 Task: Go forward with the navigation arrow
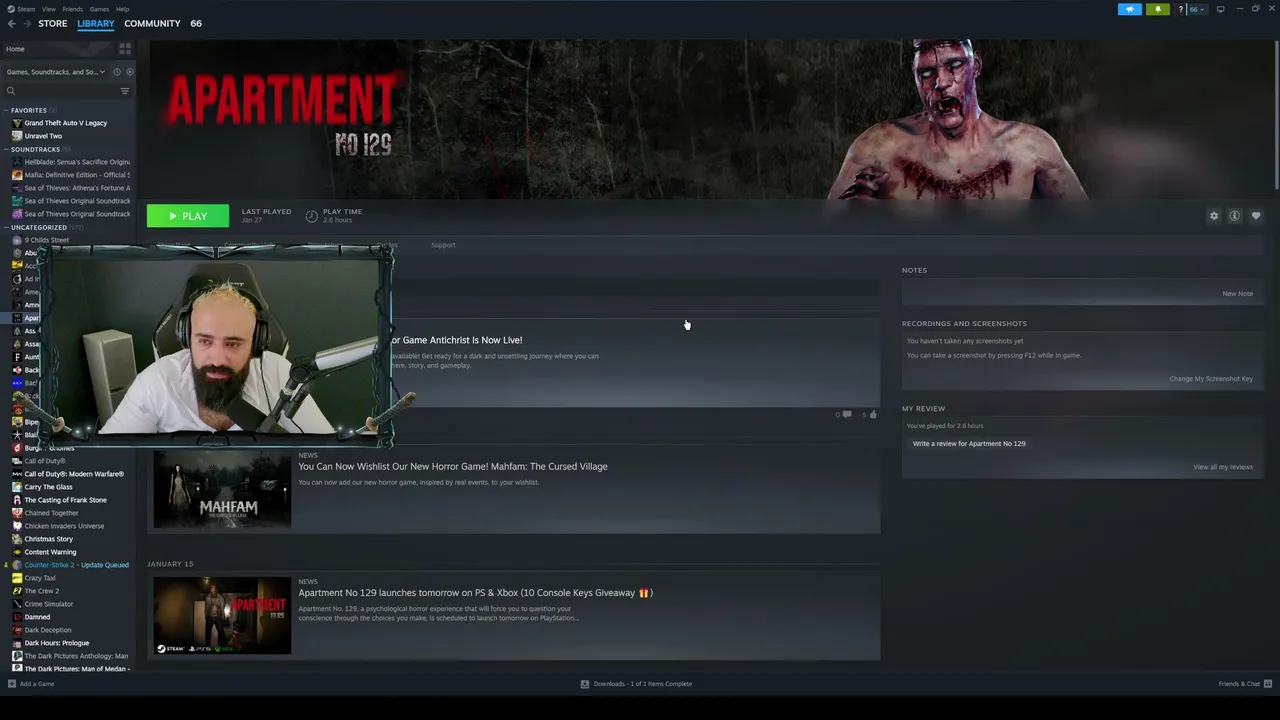tap(26, 24)
